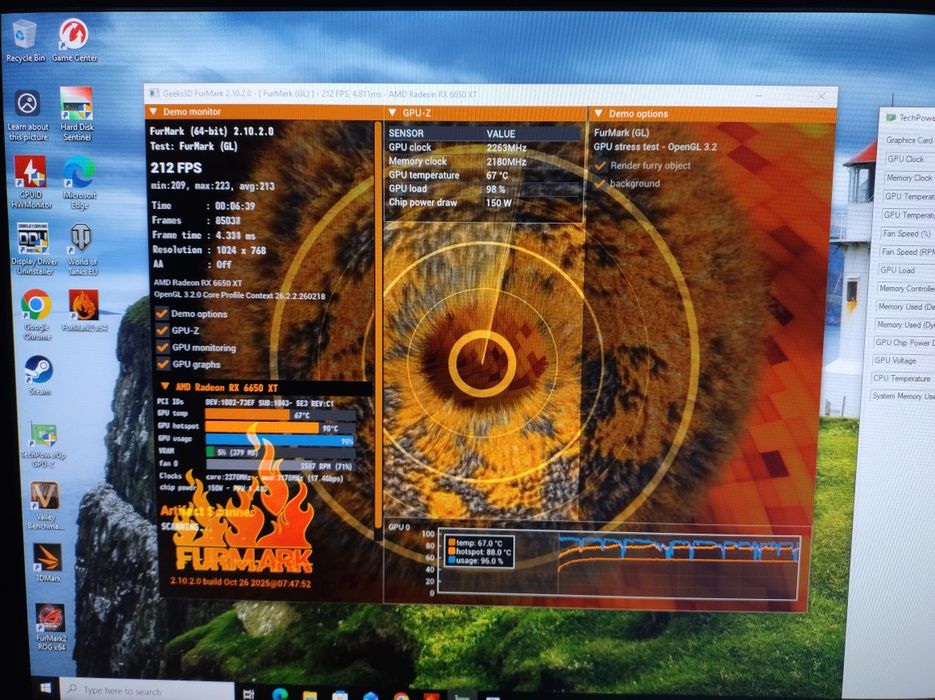Open GPU Load sensor dropdown in GPU-Z window
Screen dimensions: 935x700
[905, 270]
